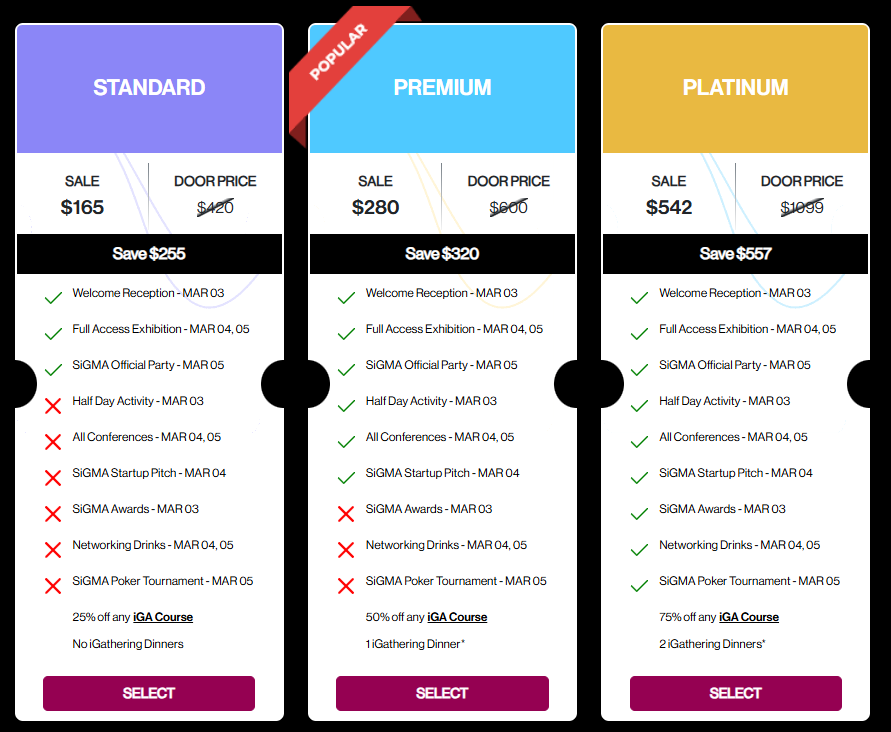Image resolution: width=891 pixels, height=732 pixels.
Task: Click the Save $320 black bar
Action: [442, 254]
